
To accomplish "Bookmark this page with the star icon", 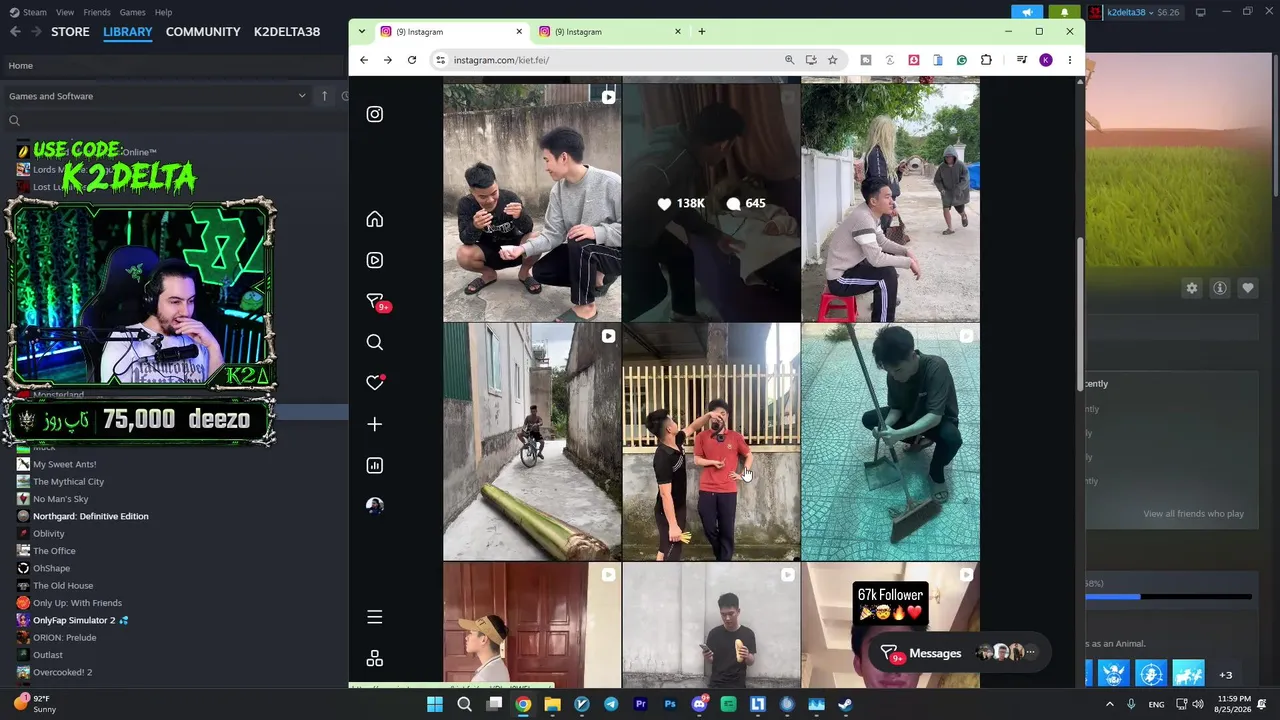I will pyautogui.click(x=832, y=60).
